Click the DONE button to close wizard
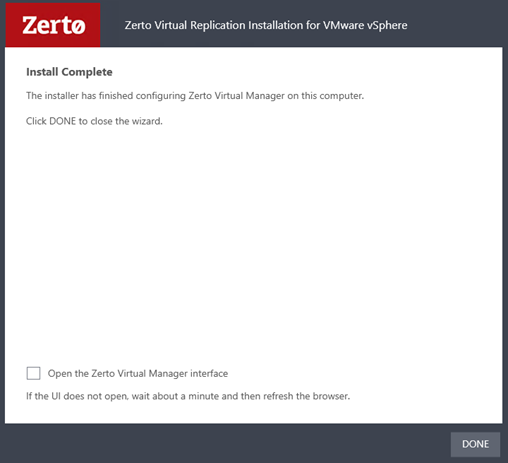Image resolution: width=508 pixels, height=463 pixels. coord(475,444)
